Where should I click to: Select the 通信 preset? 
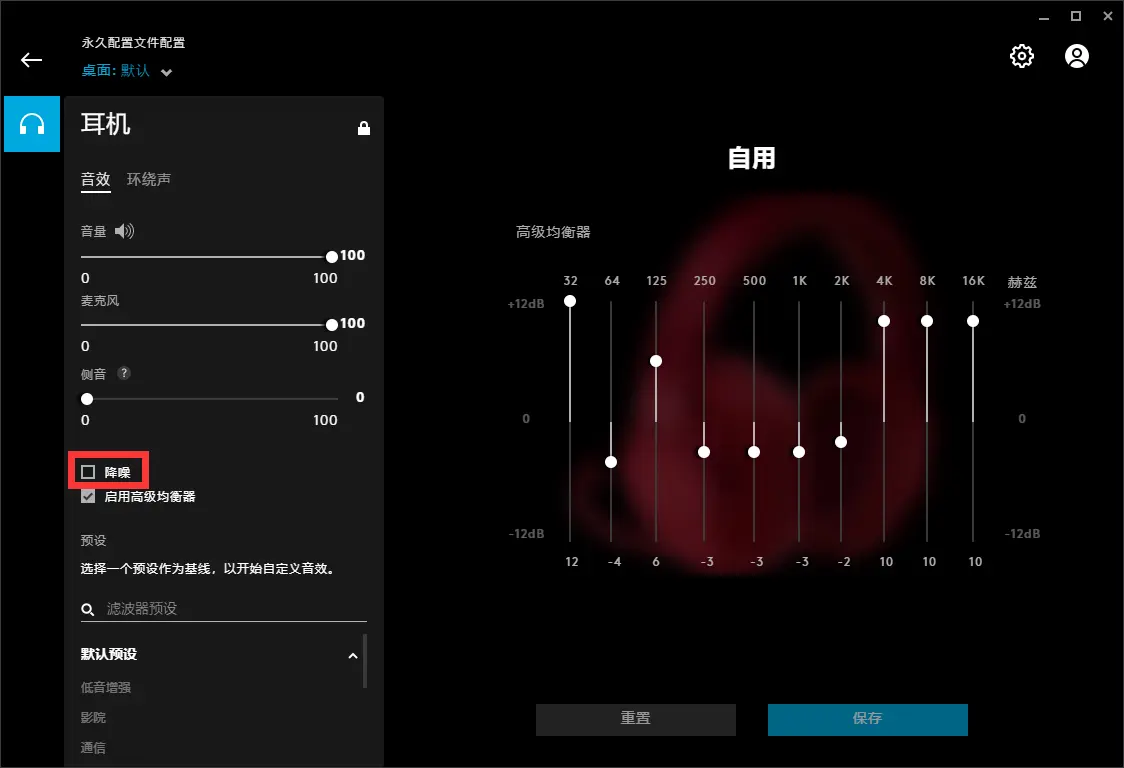(93, 747)
